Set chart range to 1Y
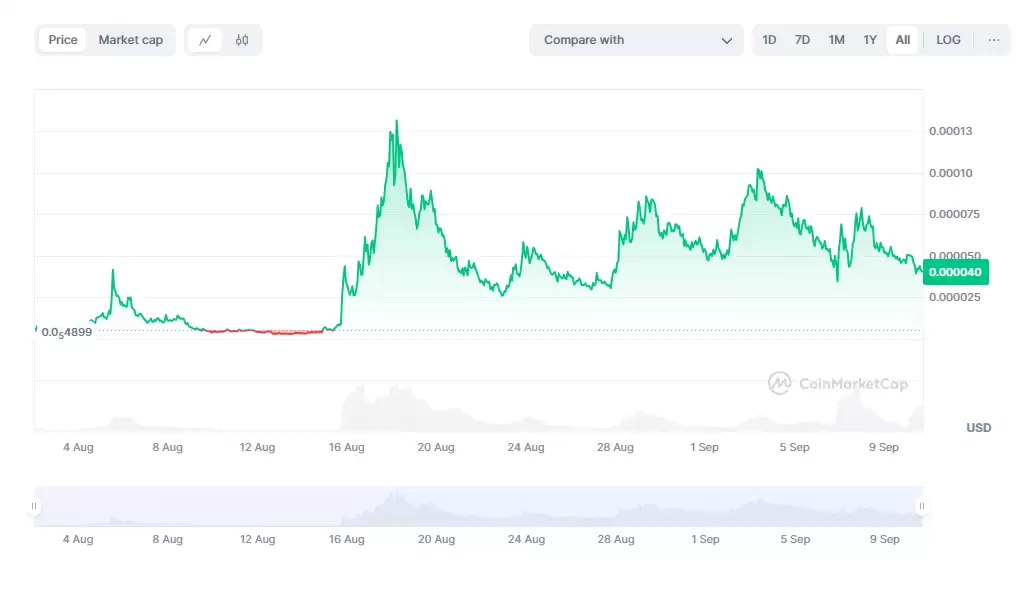The image size is (1030, 596). 870,40
